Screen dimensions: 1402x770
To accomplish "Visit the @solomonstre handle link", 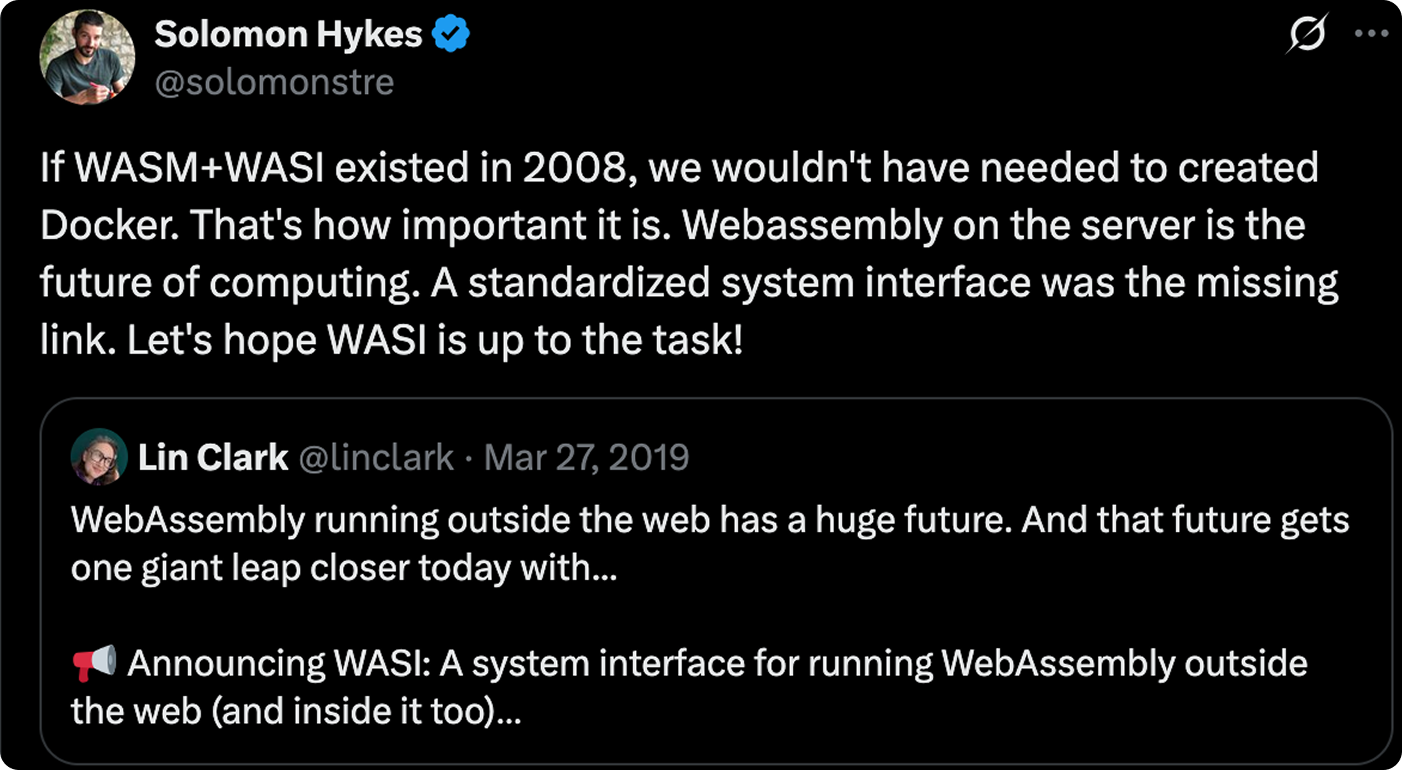I will (274, 82).
